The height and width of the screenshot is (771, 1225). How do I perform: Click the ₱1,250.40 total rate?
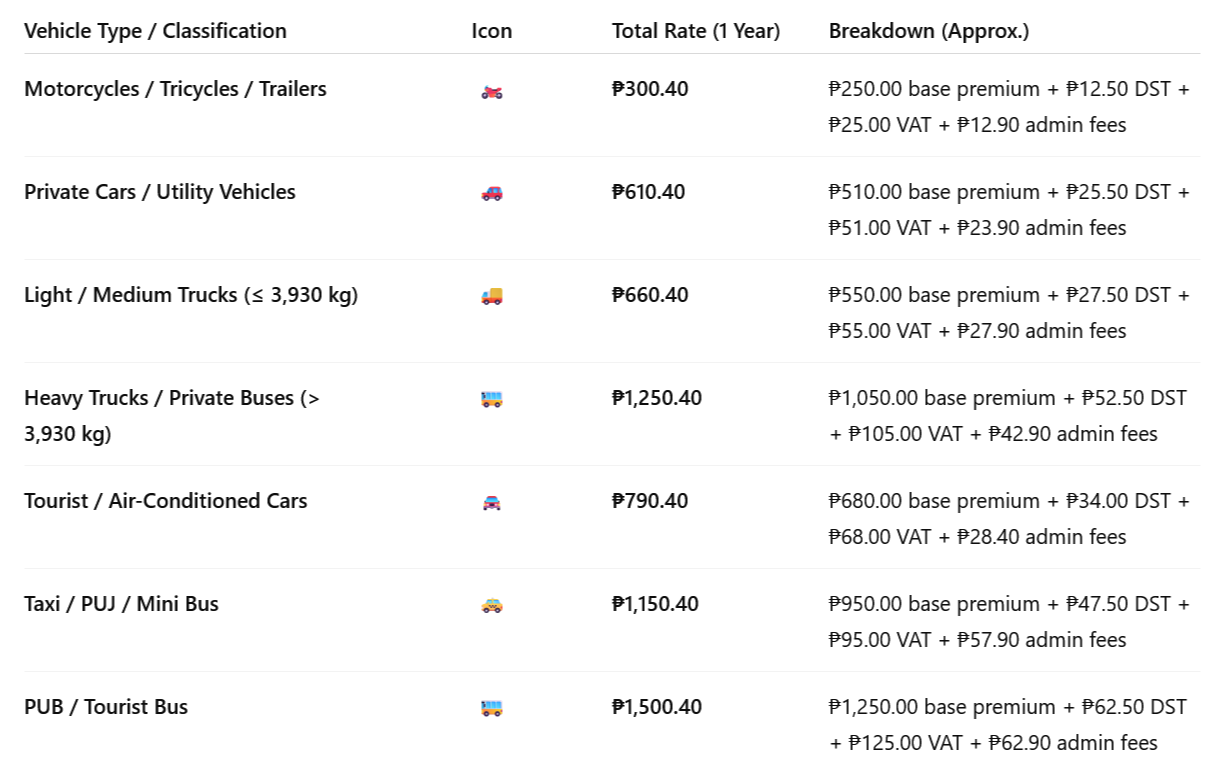[x=657, y=398]
